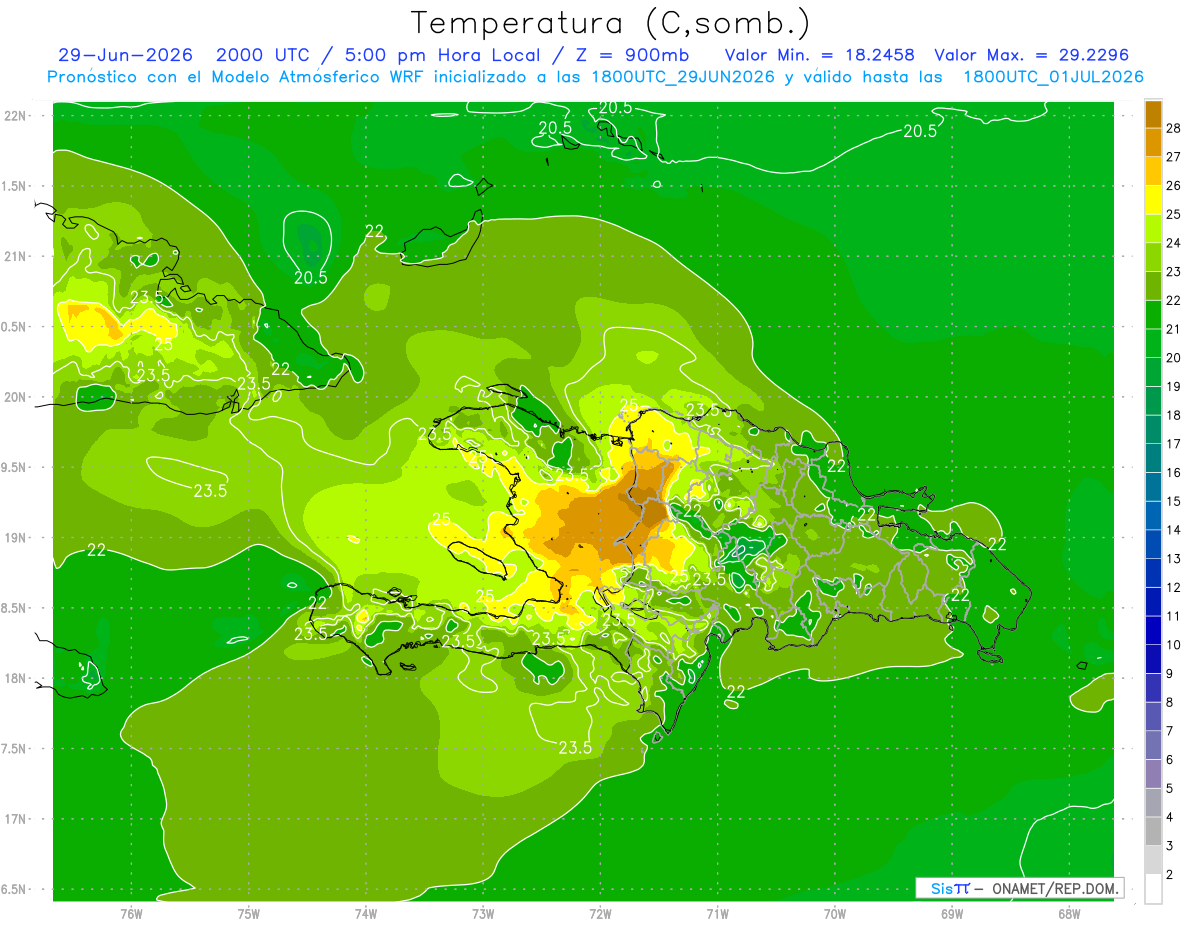
Task: Pick the legend color band above 28
Action: (x=1153, y=114)
